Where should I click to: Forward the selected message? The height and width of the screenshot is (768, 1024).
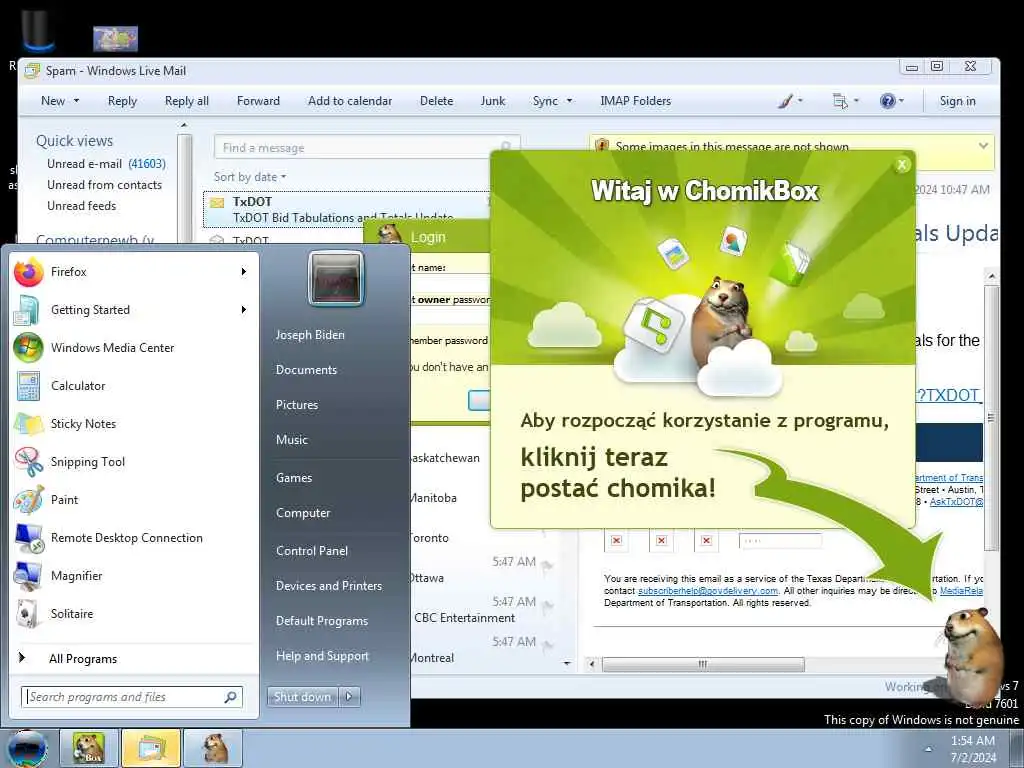click(258, 101)
